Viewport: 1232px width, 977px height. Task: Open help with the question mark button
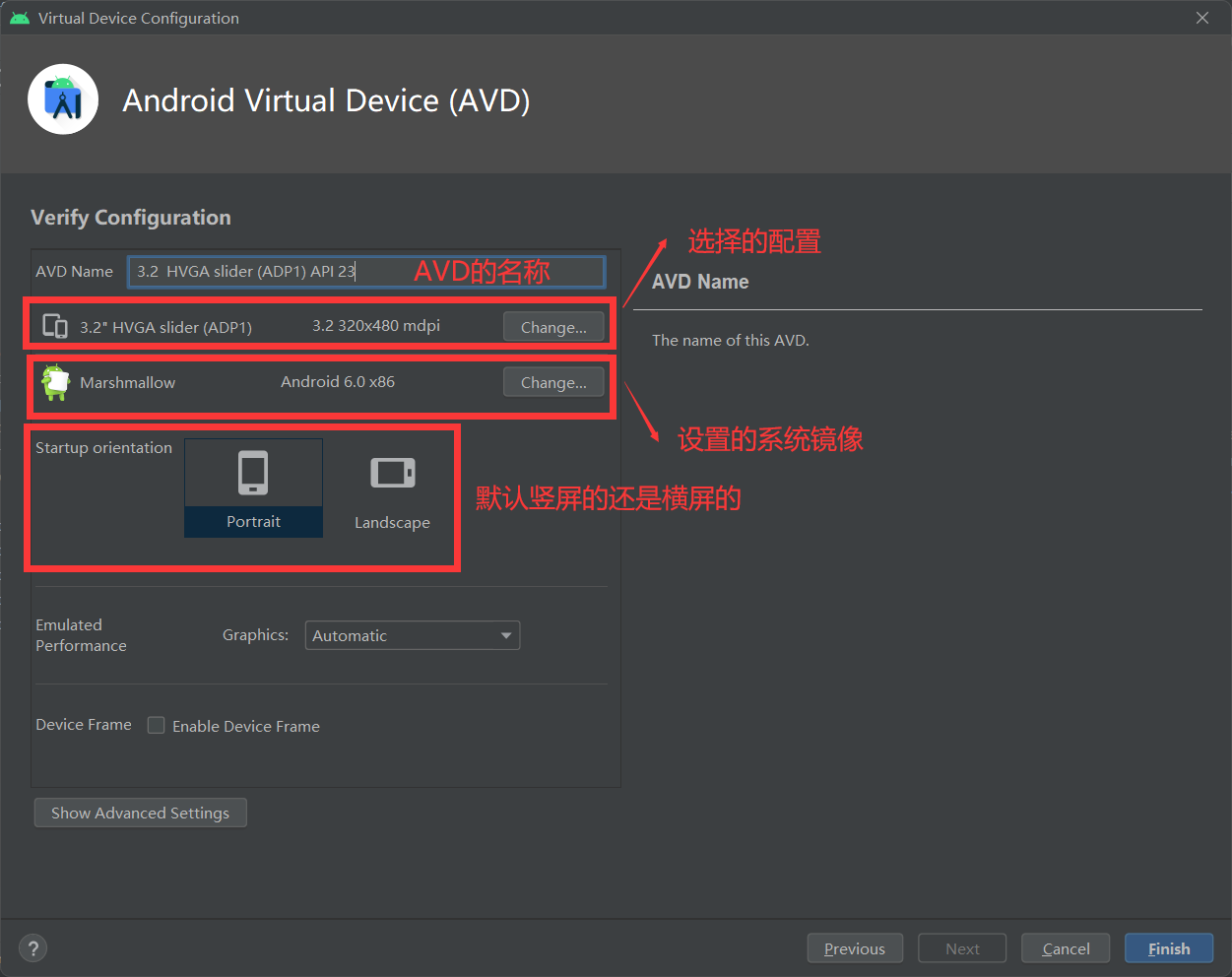click(x=33, y=948)
